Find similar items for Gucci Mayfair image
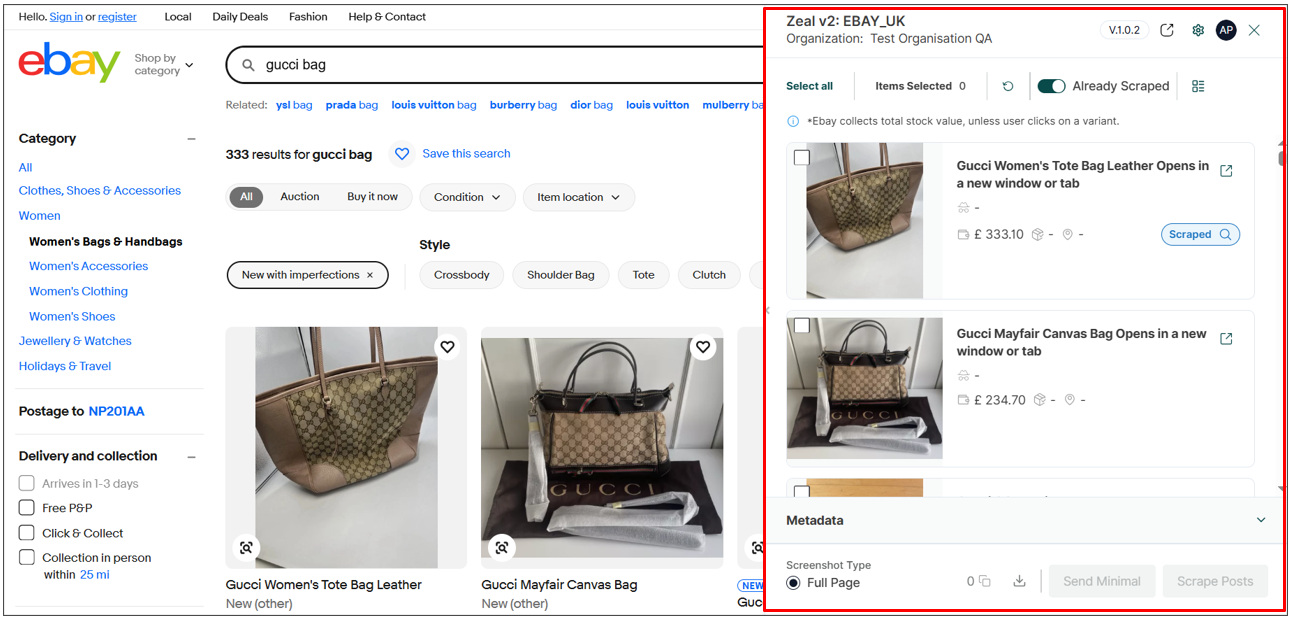The width and height of the screenshot is (1290, 618). (502, 547)
